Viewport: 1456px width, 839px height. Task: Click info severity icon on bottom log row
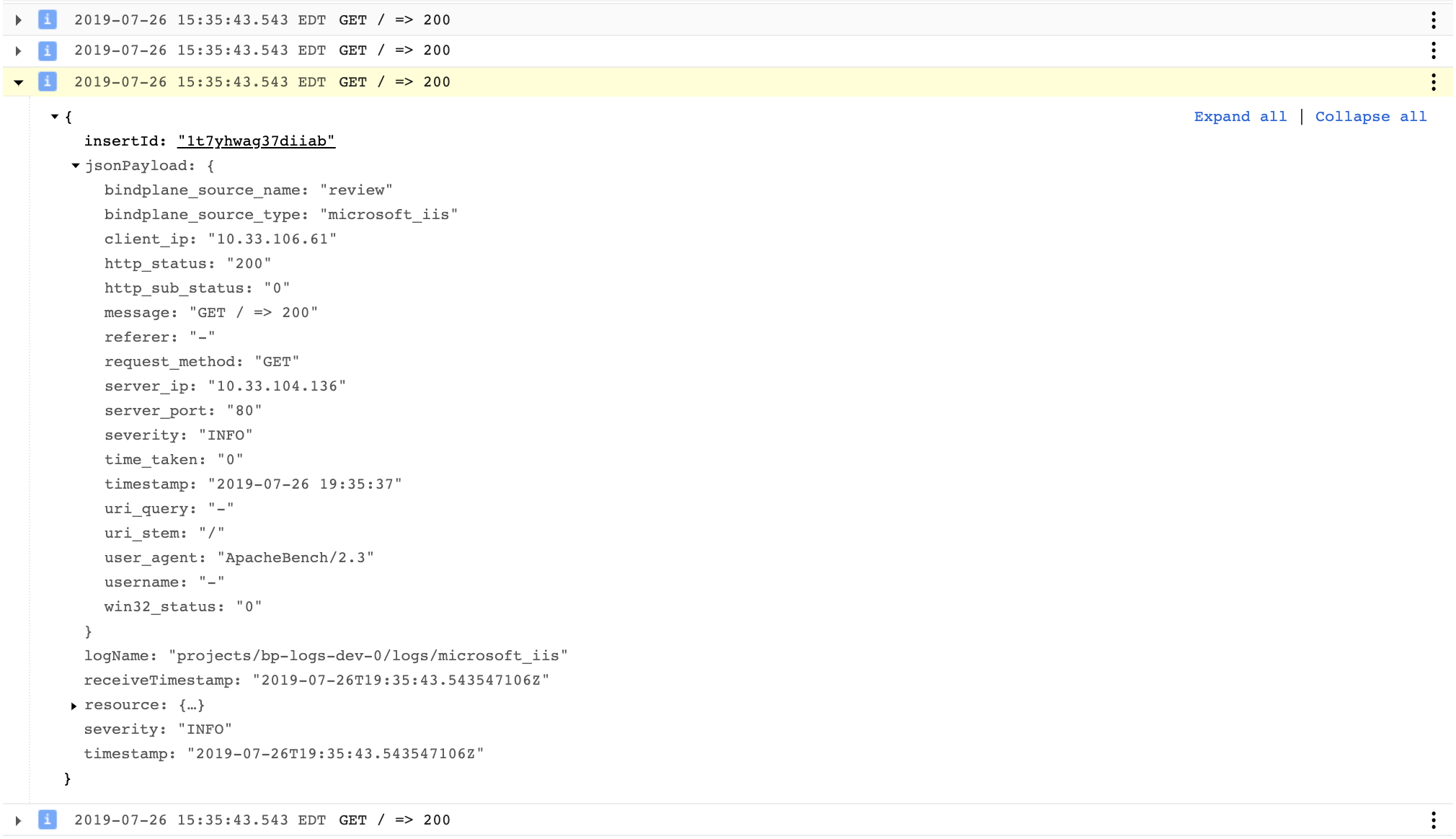48,820
